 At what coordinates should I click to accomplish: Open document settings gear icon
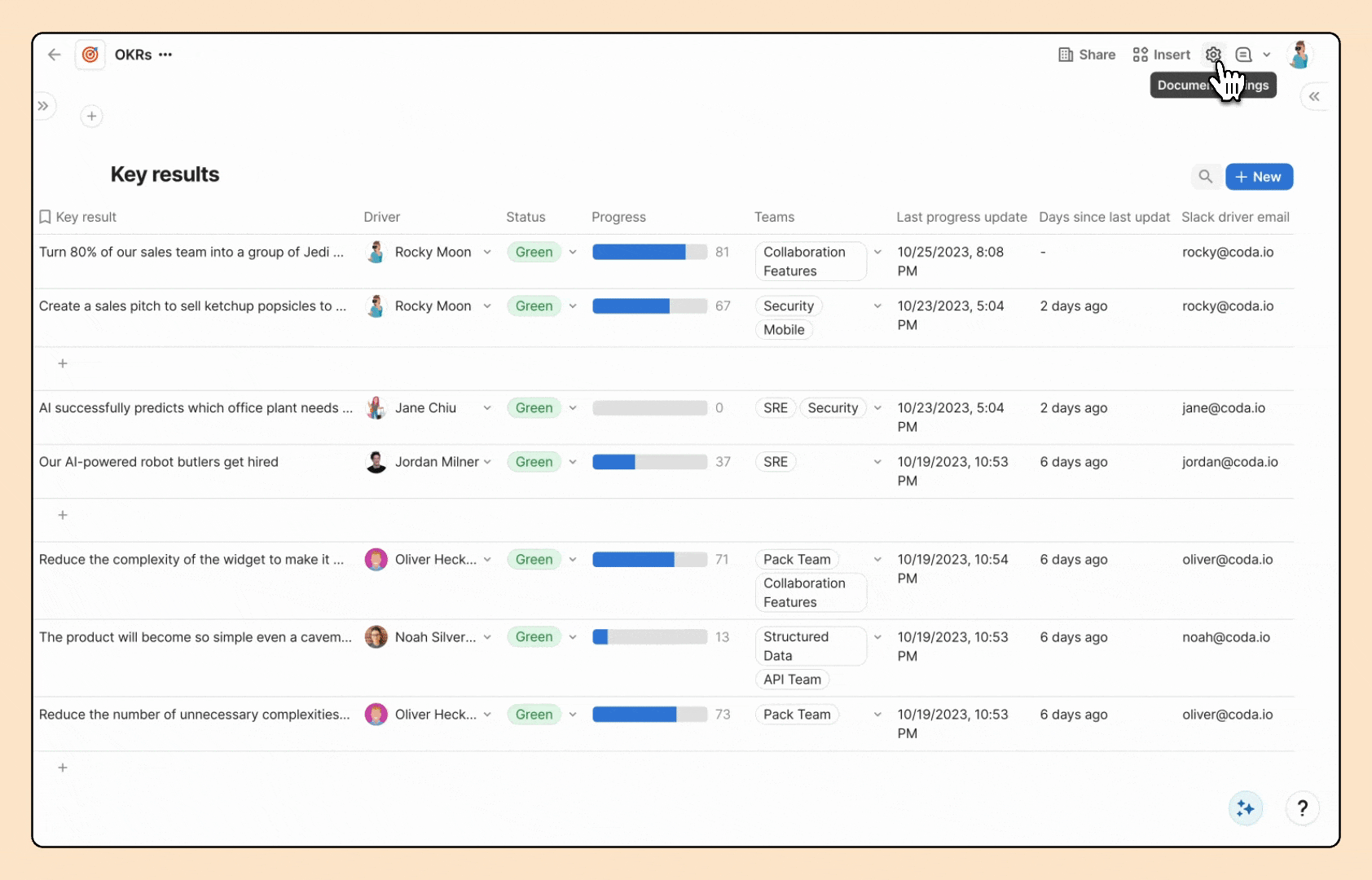[x=1213, y=55]
